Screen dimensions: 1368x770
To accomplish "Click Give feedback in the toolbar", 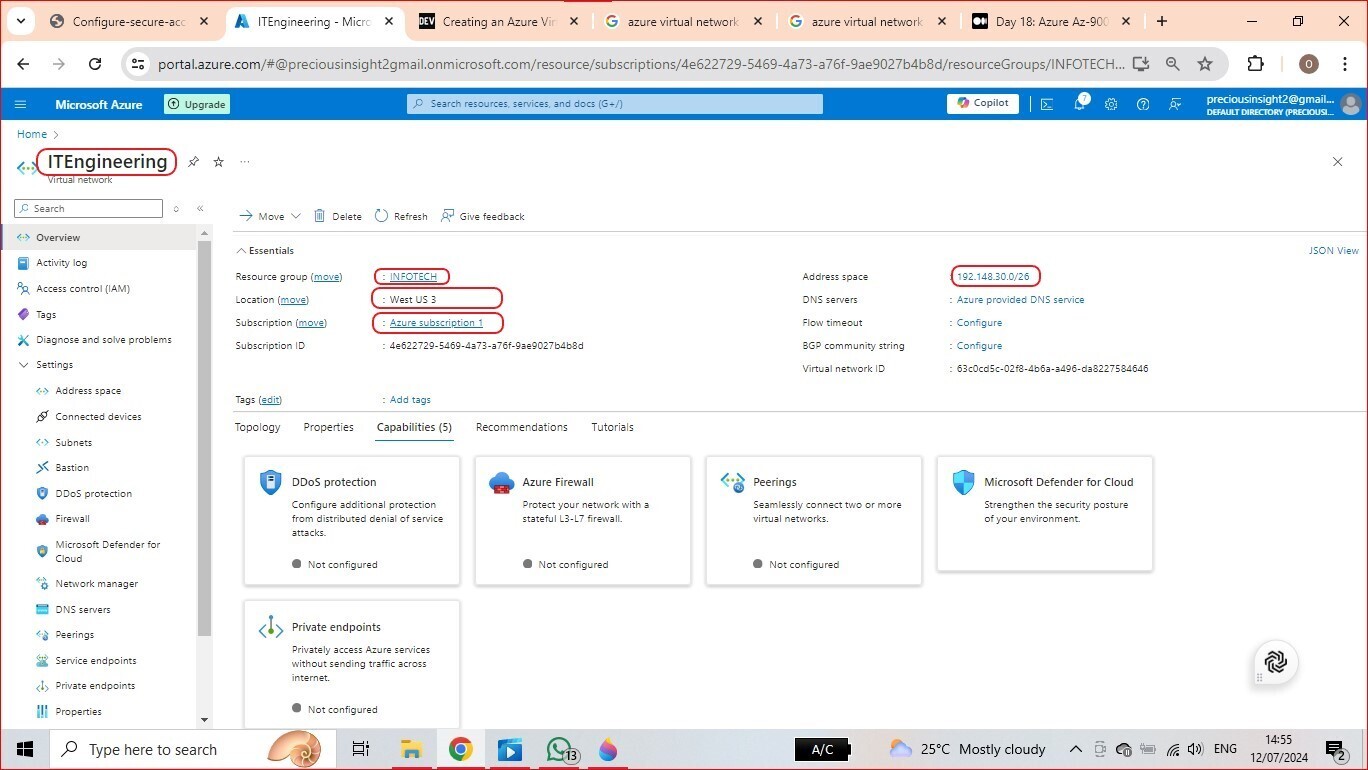I will [x=483, y=216].
